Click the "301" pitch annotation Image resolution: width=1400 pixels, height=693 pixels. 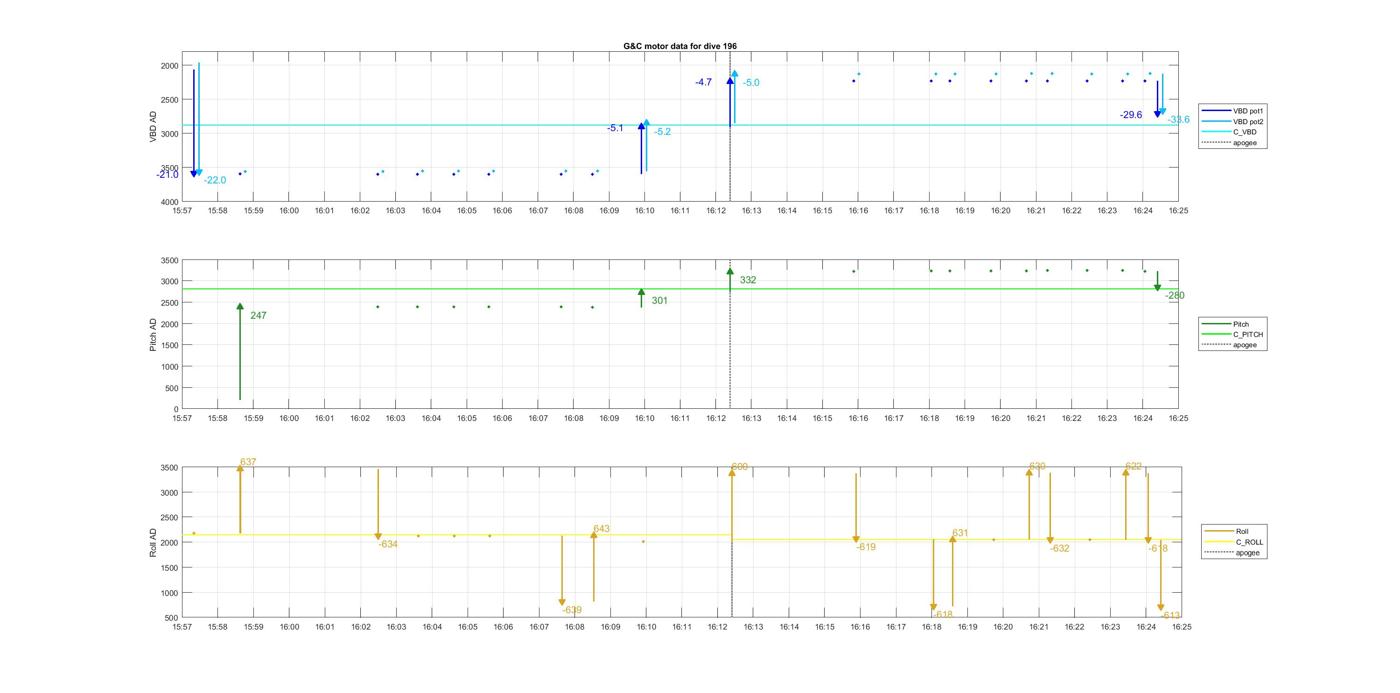coord(660,301)
